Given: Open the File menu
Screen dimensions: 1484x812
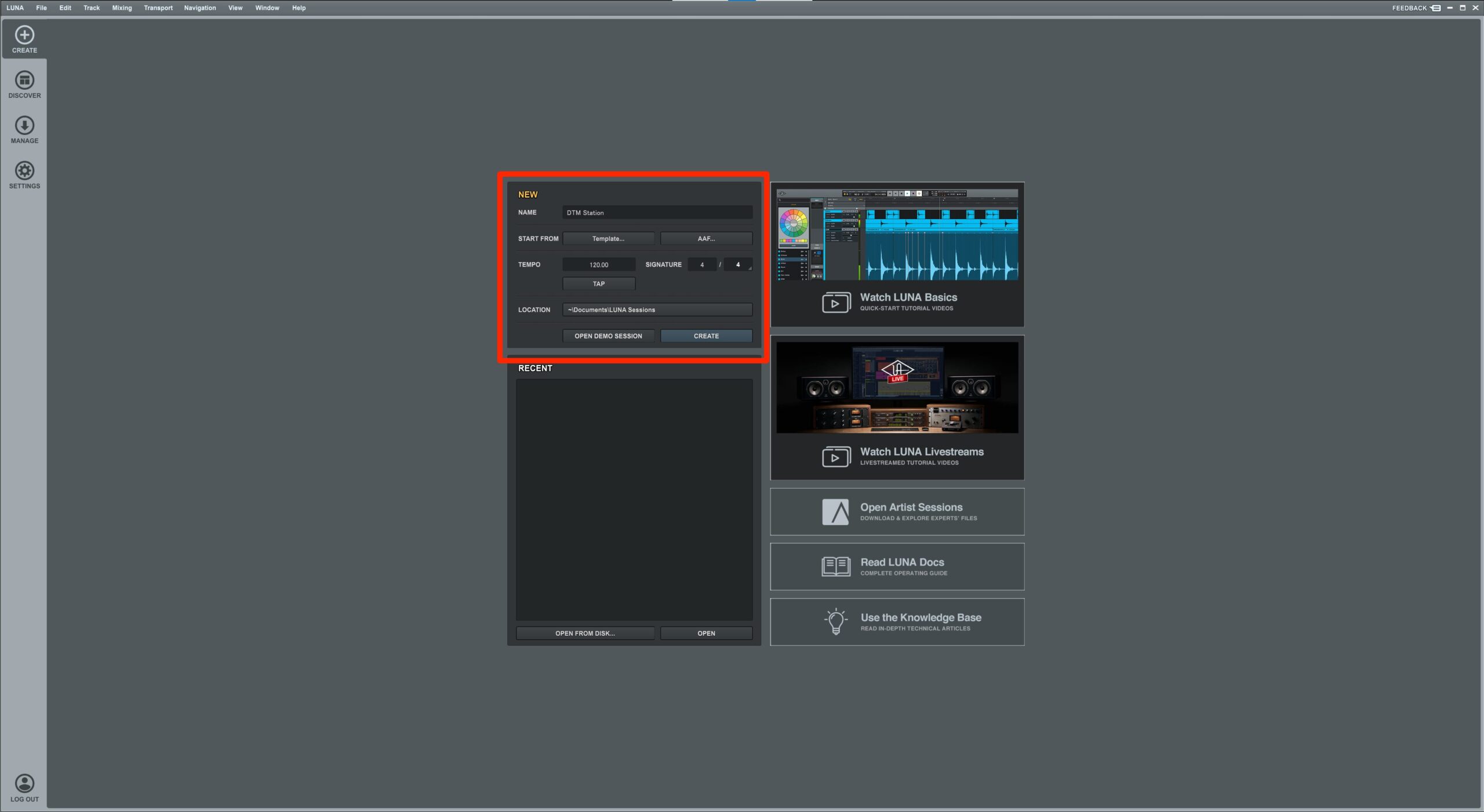Looking at the screenshot, I should [x=41, y=8].
